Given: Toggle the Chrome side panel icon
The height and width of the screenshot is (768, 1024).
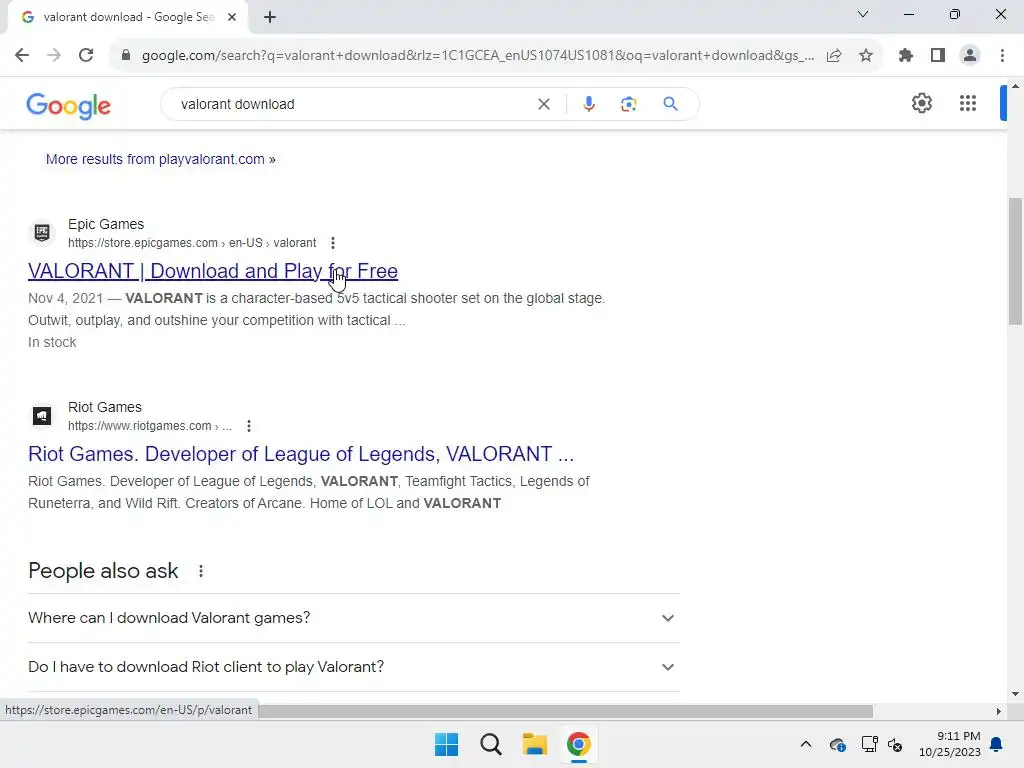Looking at the screenshot, I should coord(938,56).
